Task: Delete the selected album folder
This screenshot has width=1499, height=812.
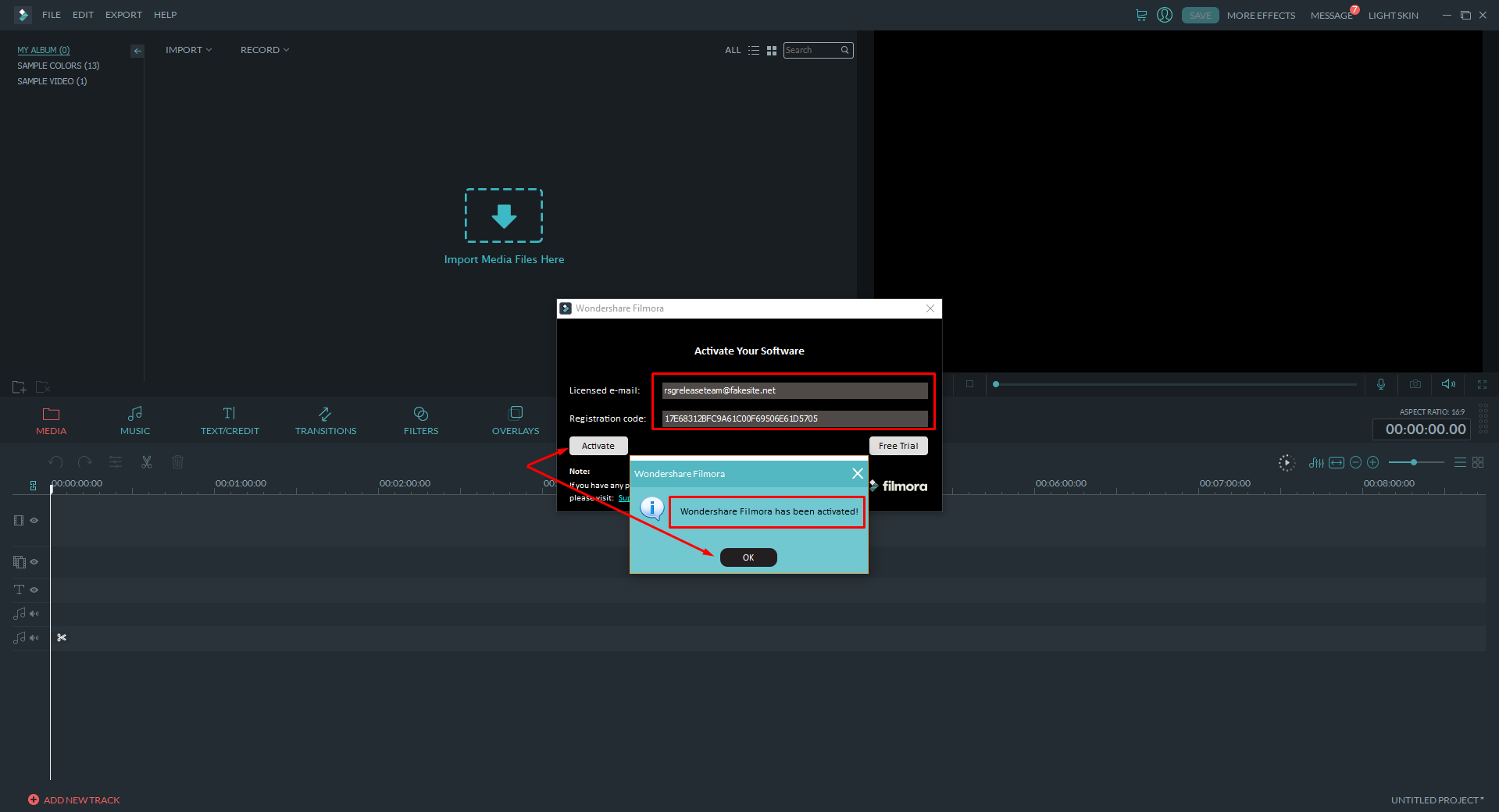Action: [43, 386]
